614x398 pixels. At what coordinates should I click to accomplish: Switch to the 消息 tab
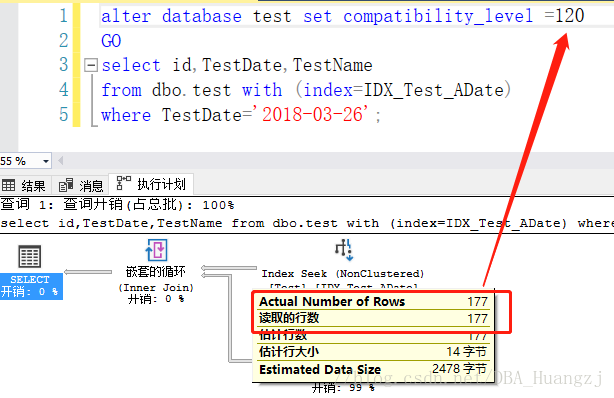coord(81,185)
